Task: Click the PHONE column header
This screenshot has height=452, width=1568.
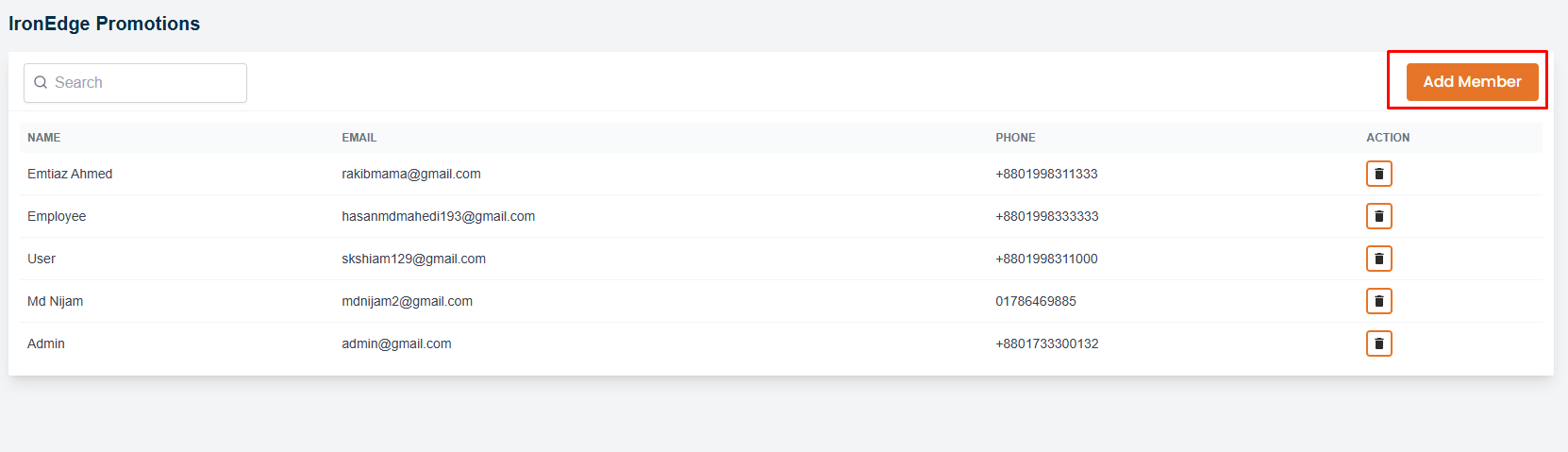Action: (1015, 138)
